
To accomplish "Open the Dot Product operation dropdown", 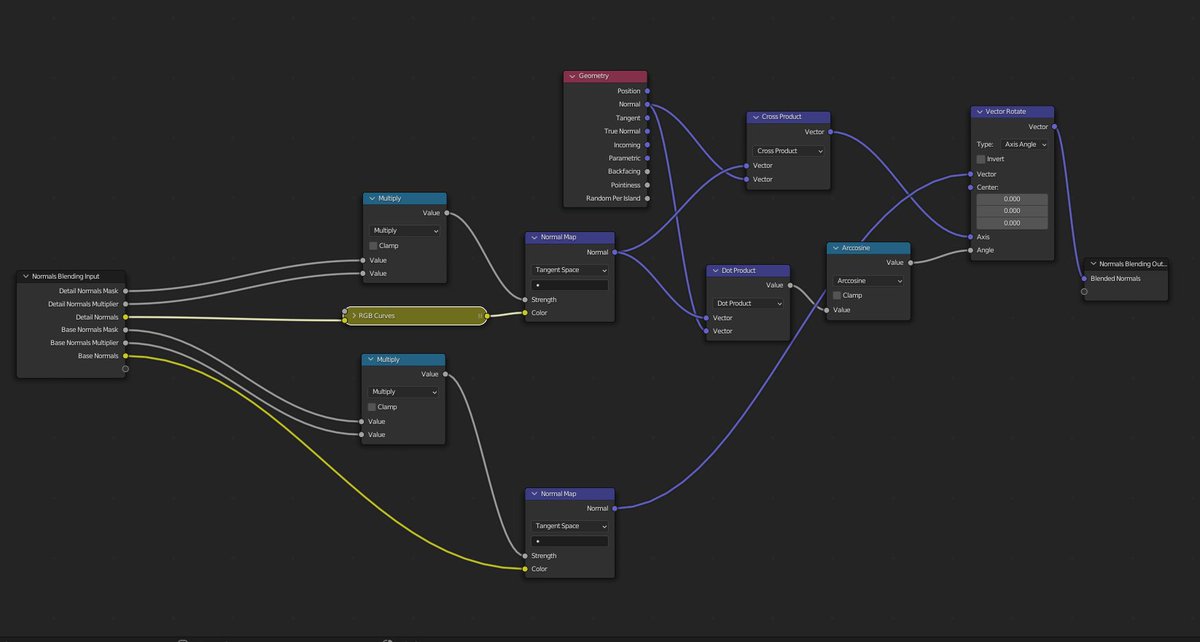I will tap(748, 303).
